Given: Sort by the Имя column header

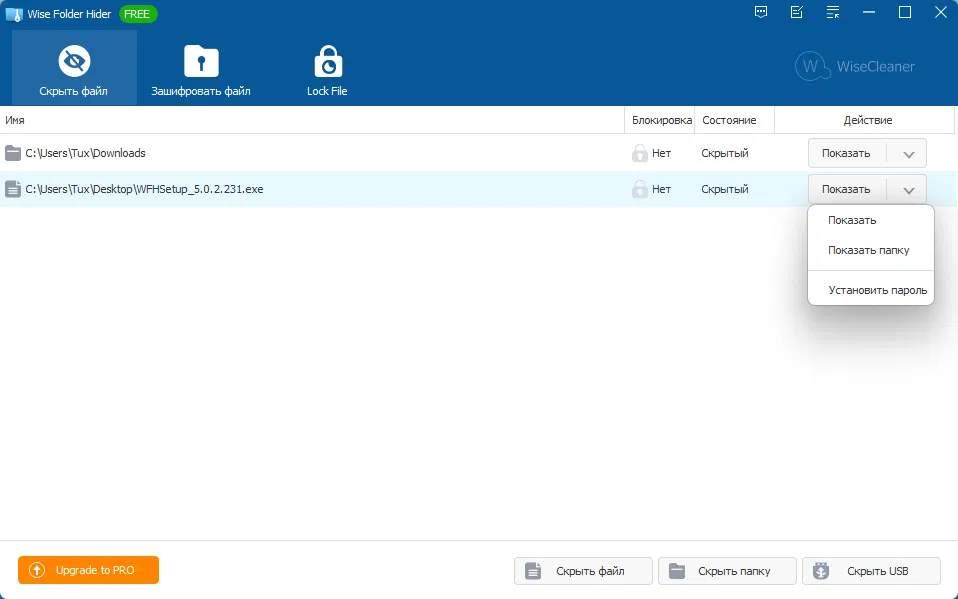Looking at the screenshot, I should click(x=312, y=120).
